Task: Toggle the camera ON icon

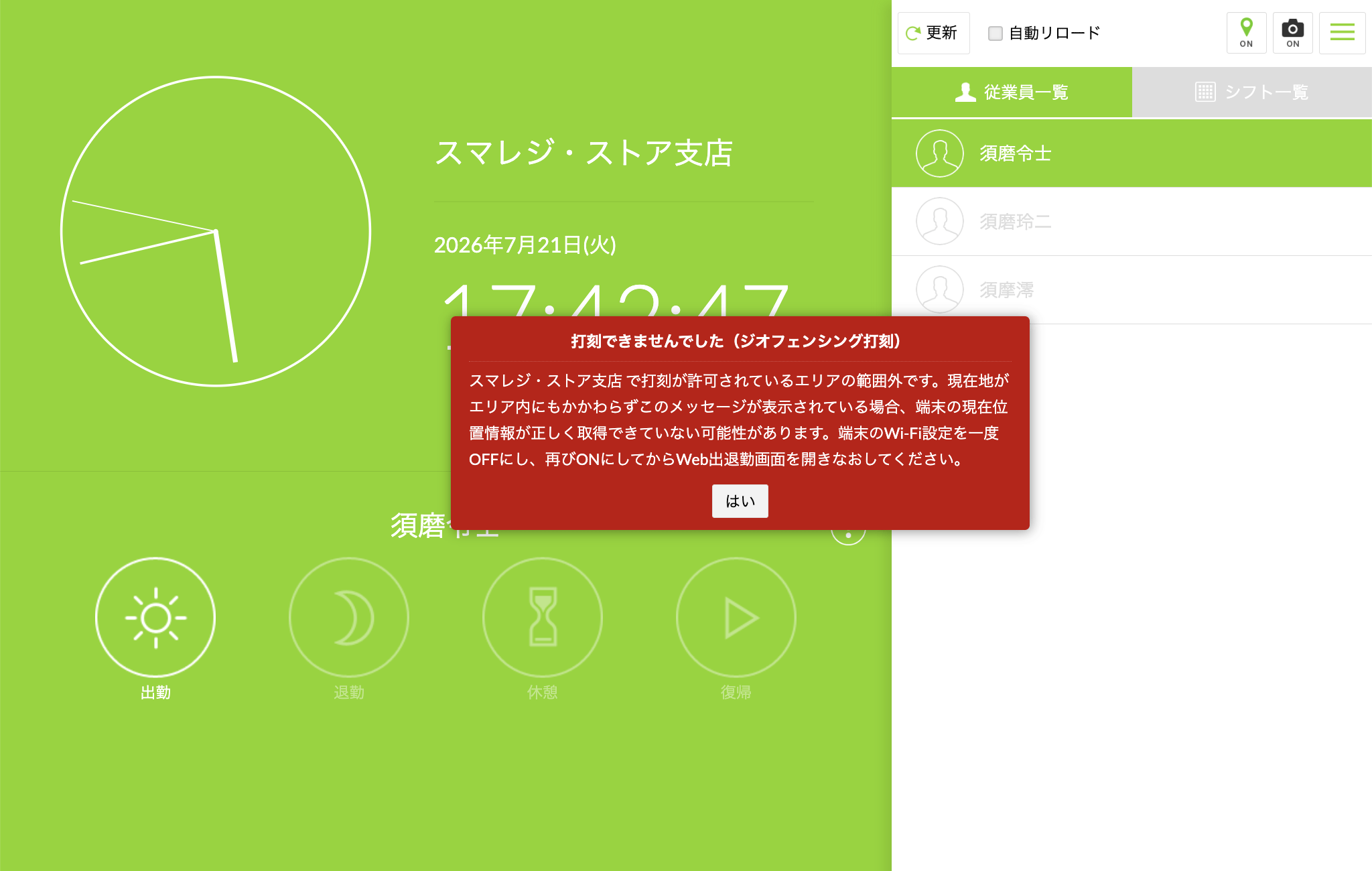Action: pos(1292,33)
